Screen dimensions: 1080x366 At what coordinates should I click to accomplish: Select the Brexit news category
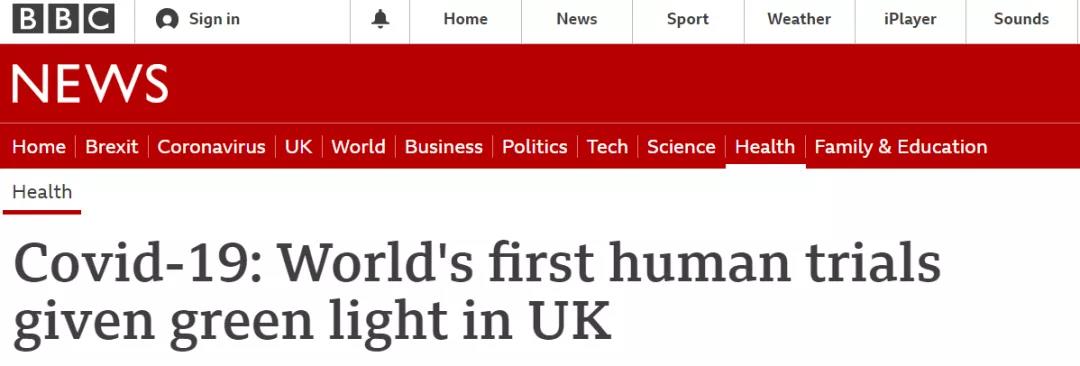coord(112,147)
